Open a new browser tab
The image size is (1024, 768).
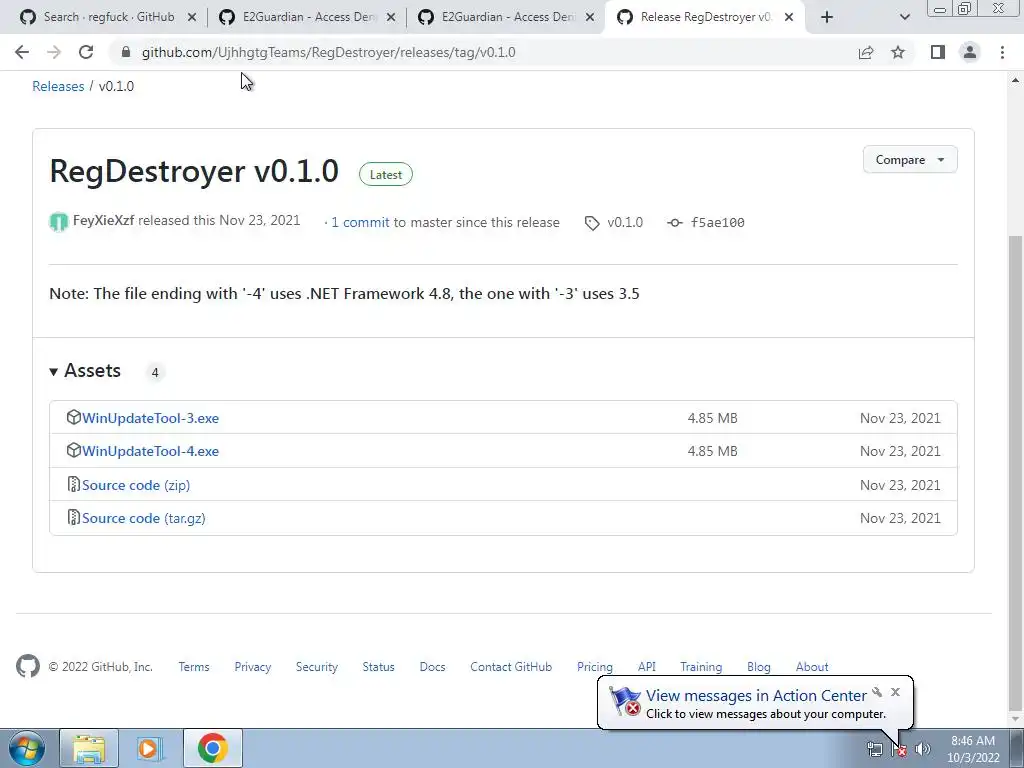827,17
